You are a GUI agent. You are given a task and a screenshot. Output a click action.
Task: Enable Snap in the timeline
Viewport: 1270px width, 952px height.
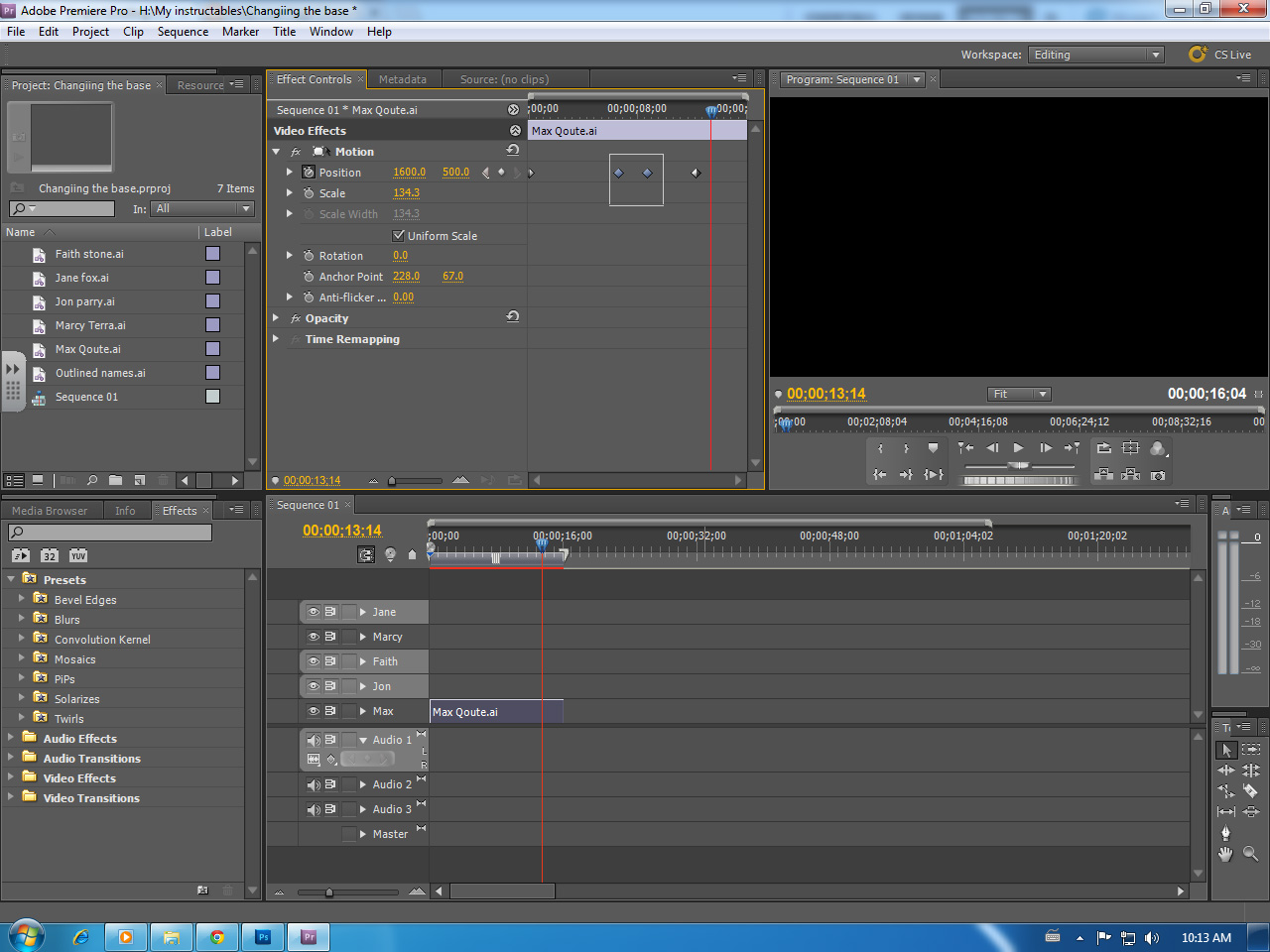[366, 555]
